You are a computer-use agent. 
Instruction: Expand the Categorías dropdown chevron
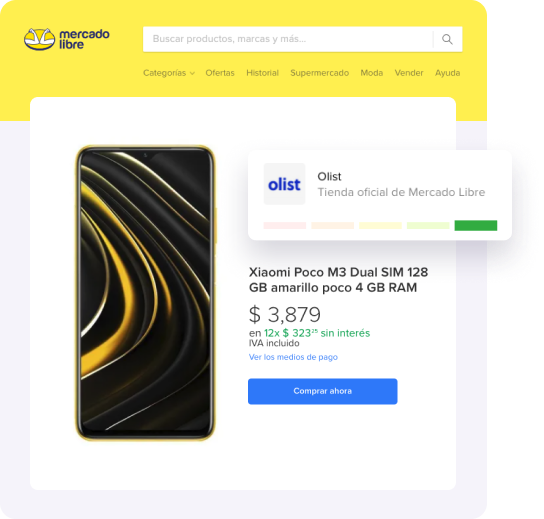point(192,73)
